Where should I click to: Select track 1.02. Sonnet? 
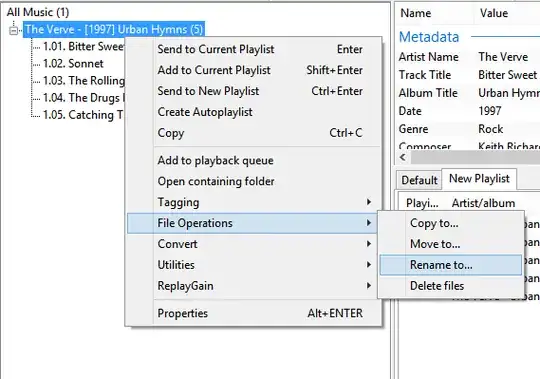73,63
